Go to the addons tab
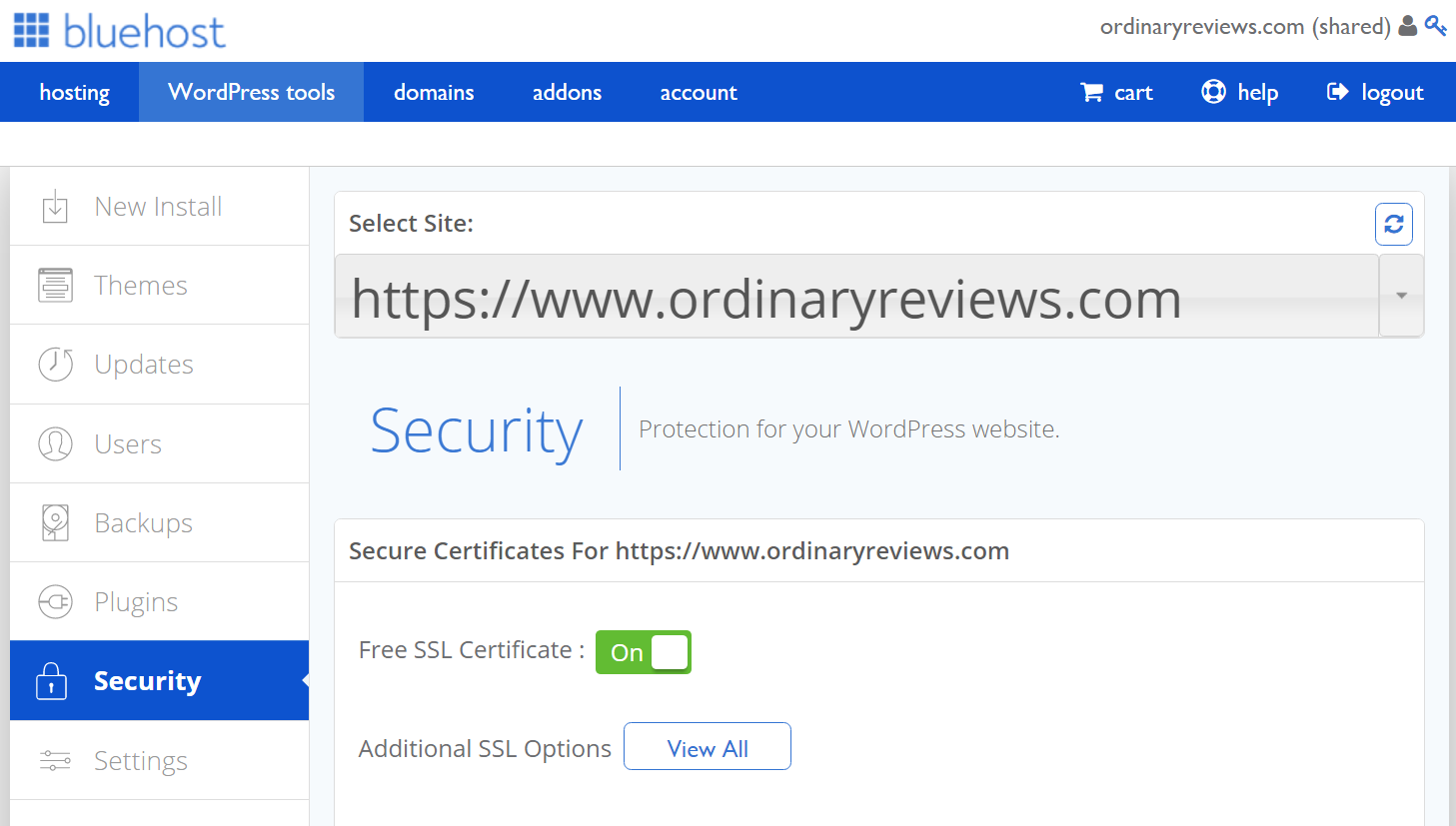This screenshot has width=1456, height=826. (567, 92)
